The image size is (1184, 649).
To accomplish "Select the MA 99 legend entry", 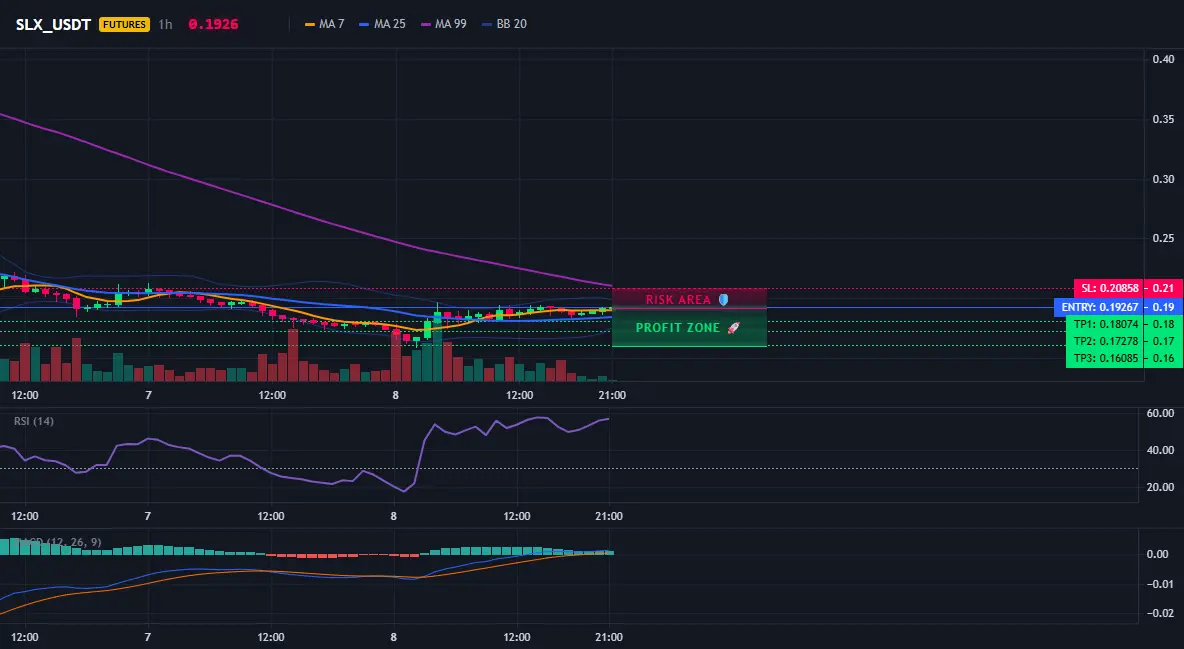I will [444, 24].
